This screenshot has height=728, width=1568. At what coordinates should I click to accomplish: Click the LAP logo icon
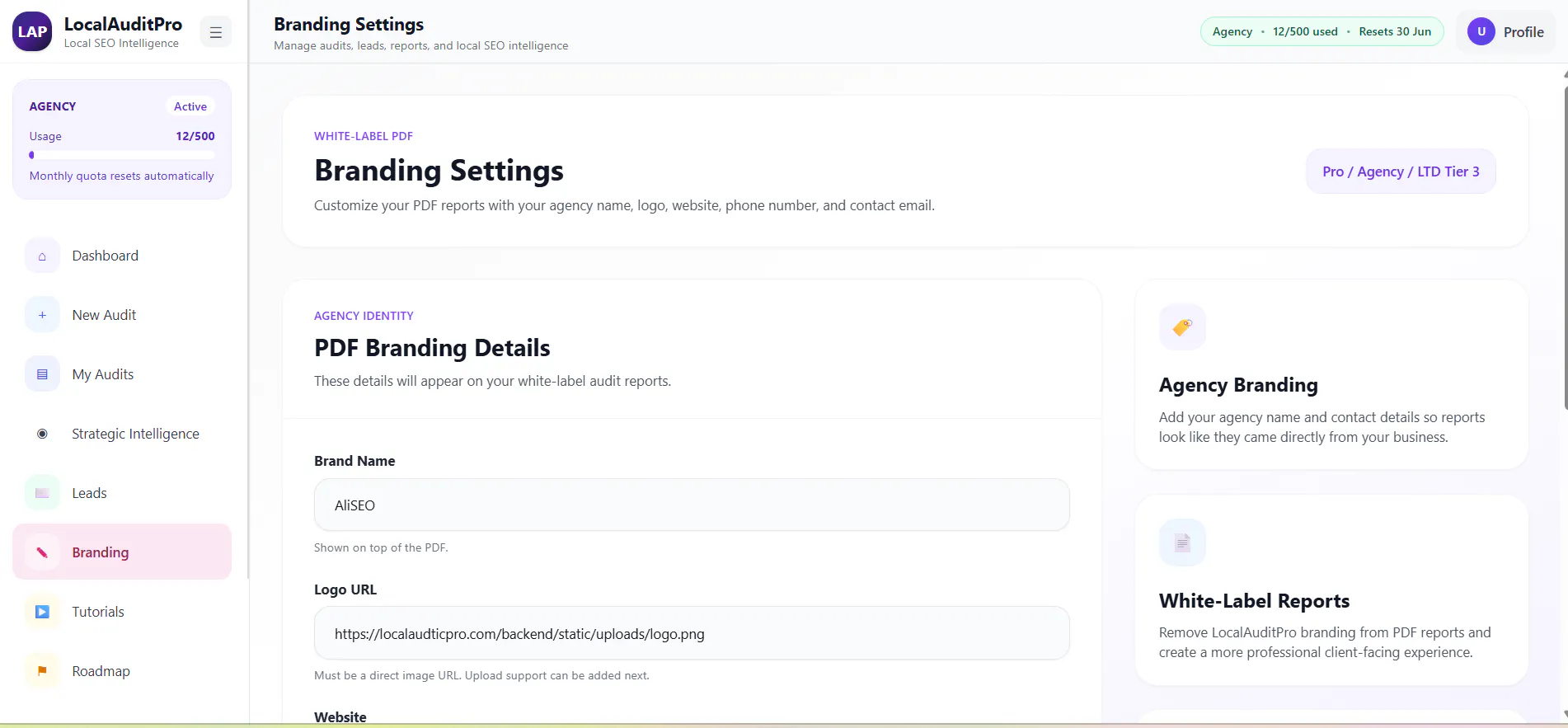click(32, 31)
